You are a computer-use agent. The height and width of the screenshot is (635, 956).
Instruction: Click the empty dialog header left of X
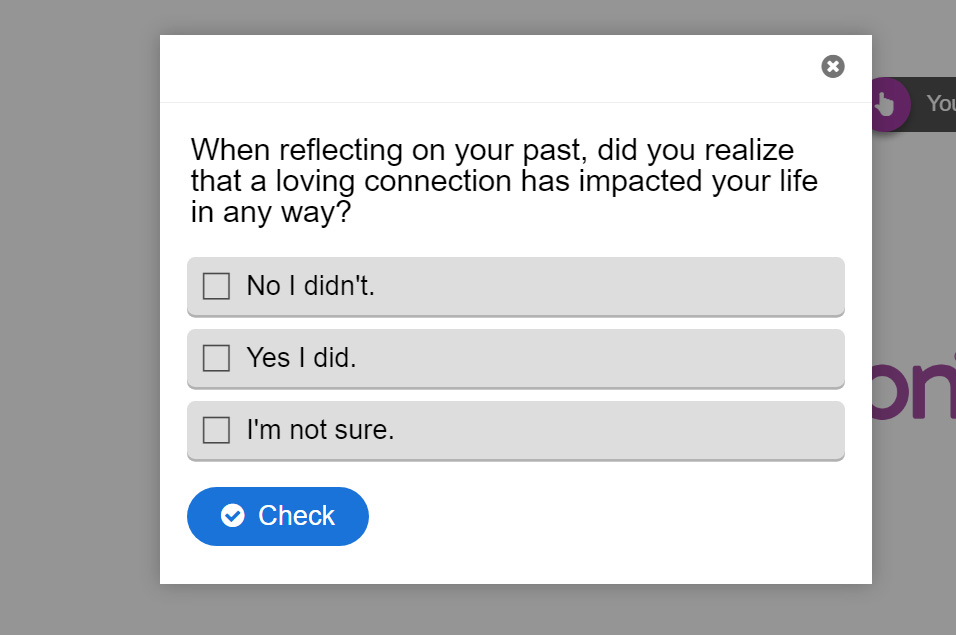pos(480,68)
